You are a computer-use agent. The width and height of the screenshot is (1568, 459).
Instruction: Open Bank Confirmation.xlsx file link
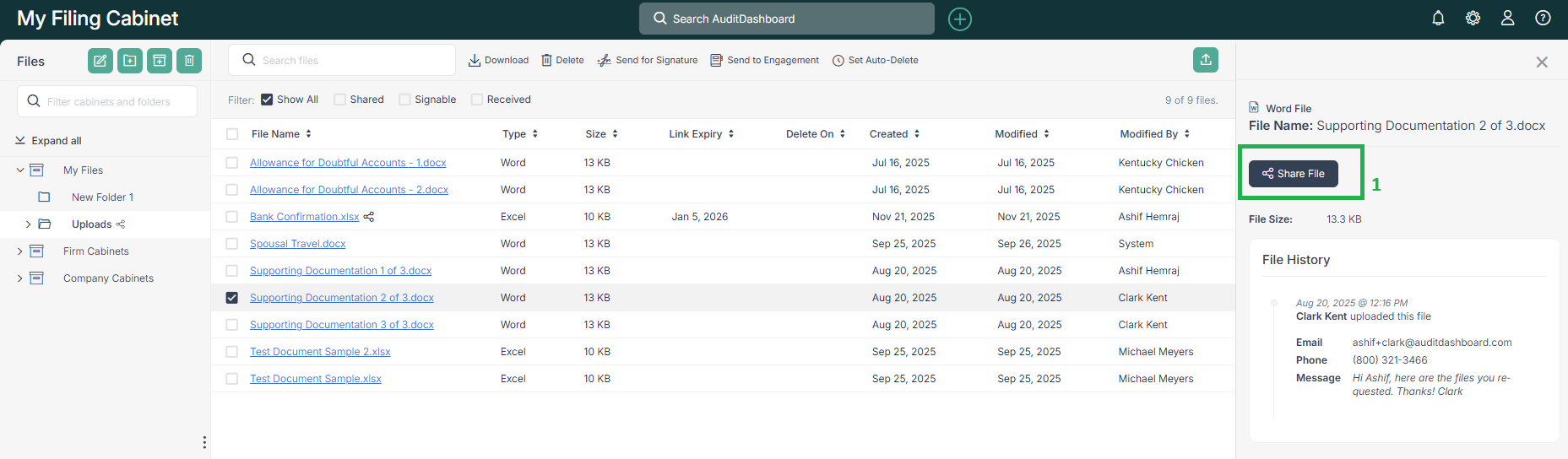pyautogui.click(x=305, y=217)
